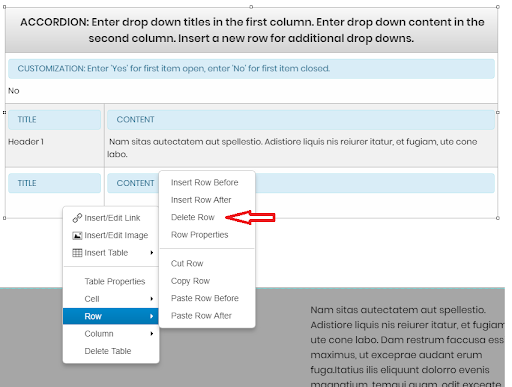Expand the arrow next to Cell
Image resolution: width=512 pixels, height=387 pixels.
(152, 299)
